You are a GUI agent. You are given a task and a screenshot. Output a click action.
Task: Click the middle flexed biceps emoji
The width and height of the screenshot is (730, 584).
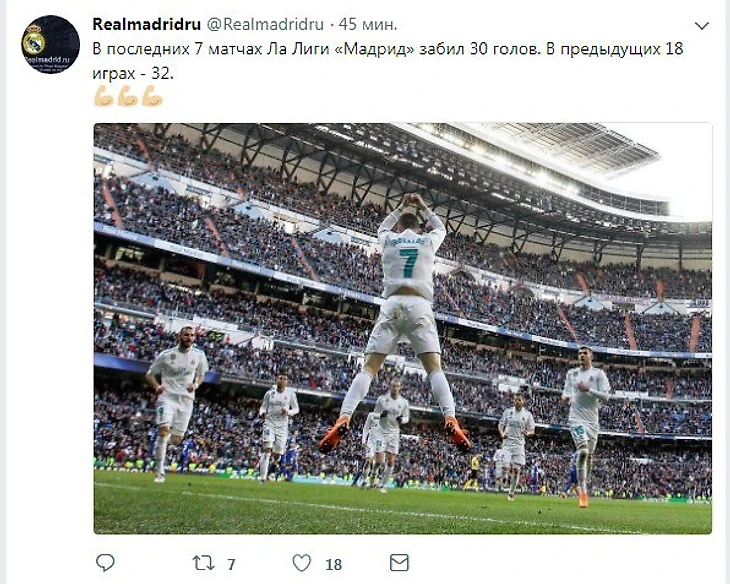coord(128,96)
